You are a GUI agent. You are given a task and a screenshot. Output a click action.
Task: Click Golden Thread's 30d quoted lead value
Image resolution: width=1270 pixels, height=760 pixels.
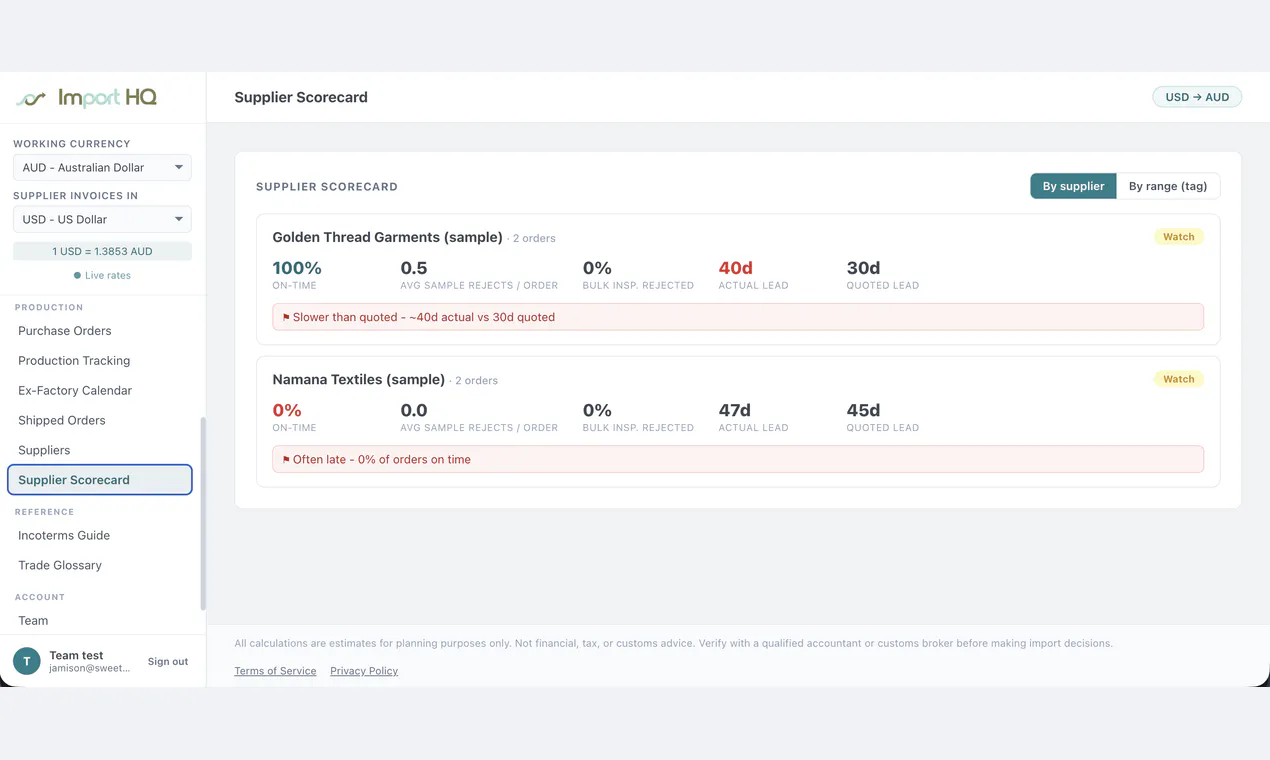point(863,268)
